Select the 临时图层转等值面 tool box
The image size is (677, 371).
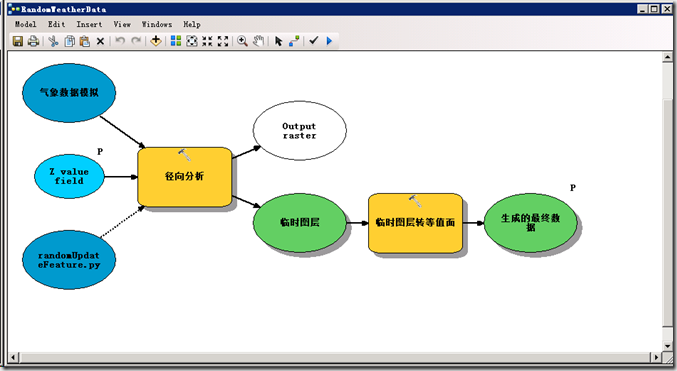point(415,223)
